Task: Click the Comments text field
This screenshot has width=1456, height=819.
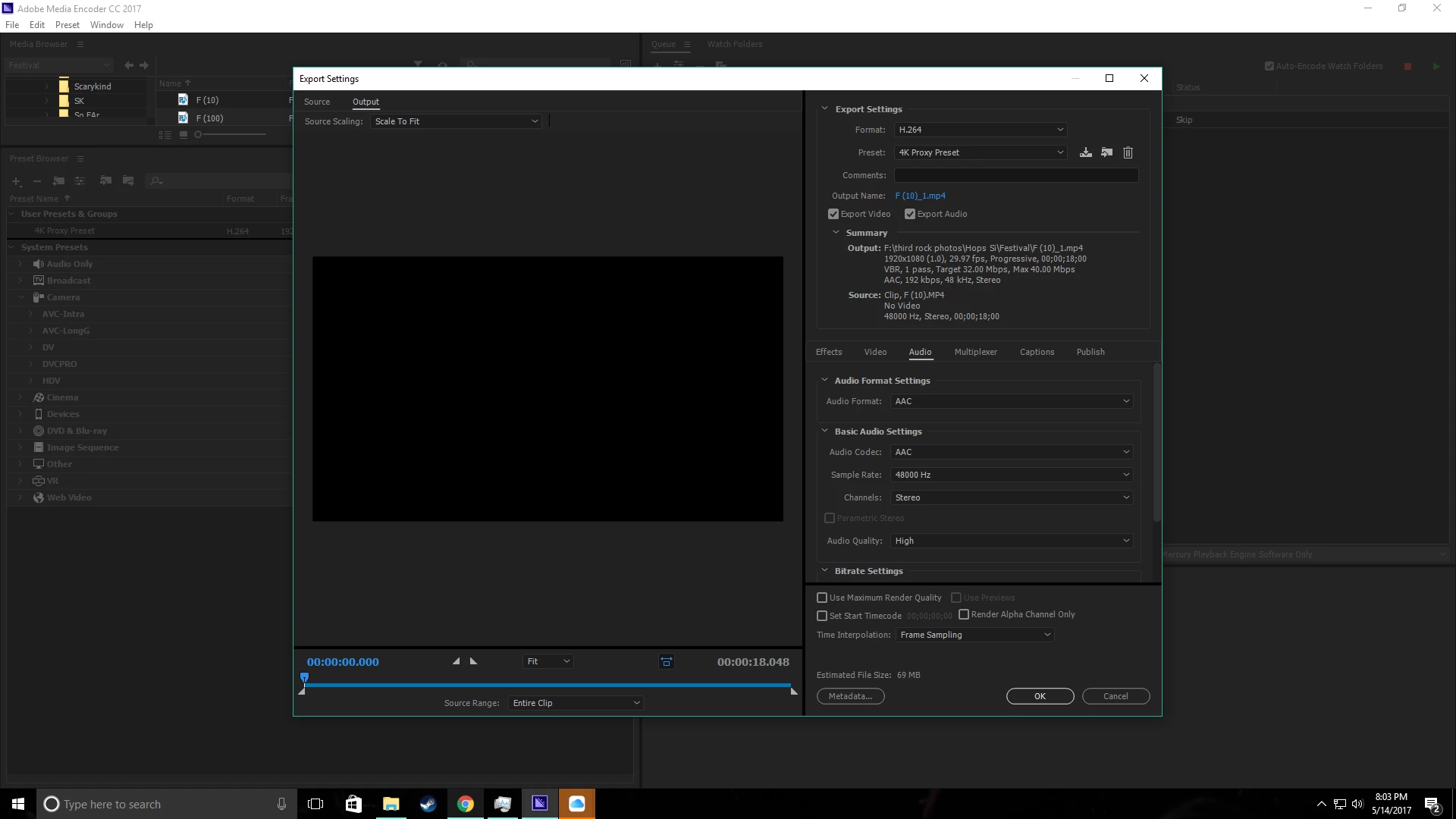Action: click(1016, 175)
